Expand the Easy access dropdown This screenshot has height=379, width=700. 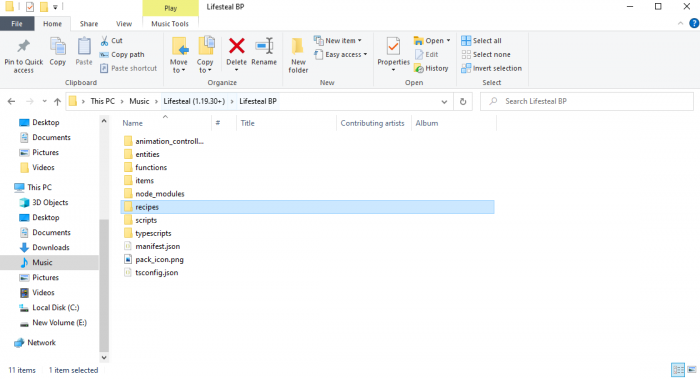(341, 54)
